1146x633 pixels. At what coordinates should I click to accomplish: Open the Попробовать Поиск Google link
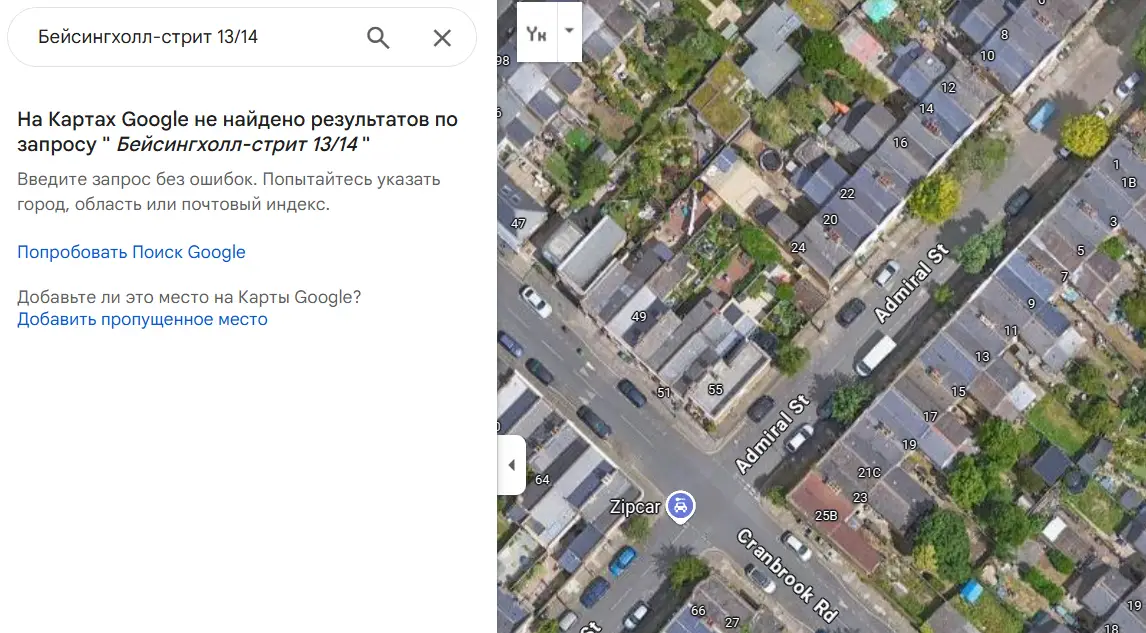tap(131, 252)
